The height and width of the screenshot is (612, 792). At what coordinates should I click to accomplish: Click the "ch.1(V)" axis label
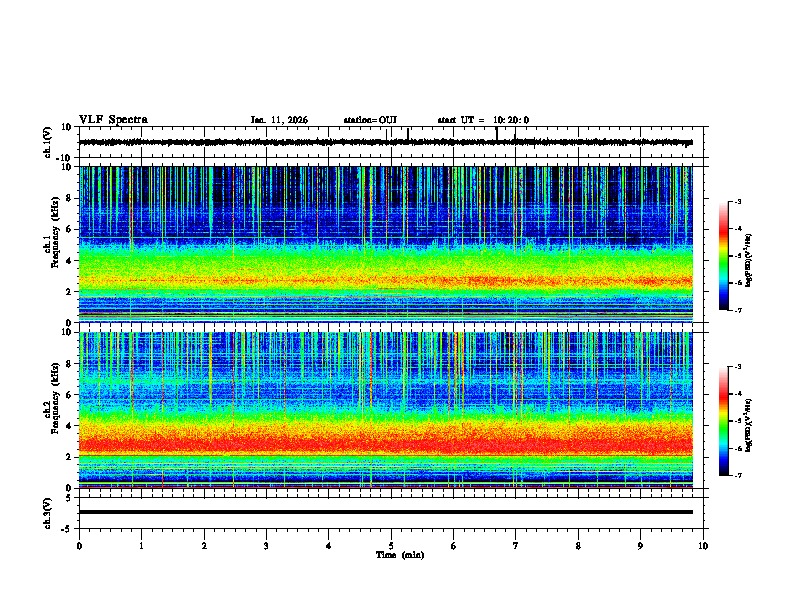(48, 142)
